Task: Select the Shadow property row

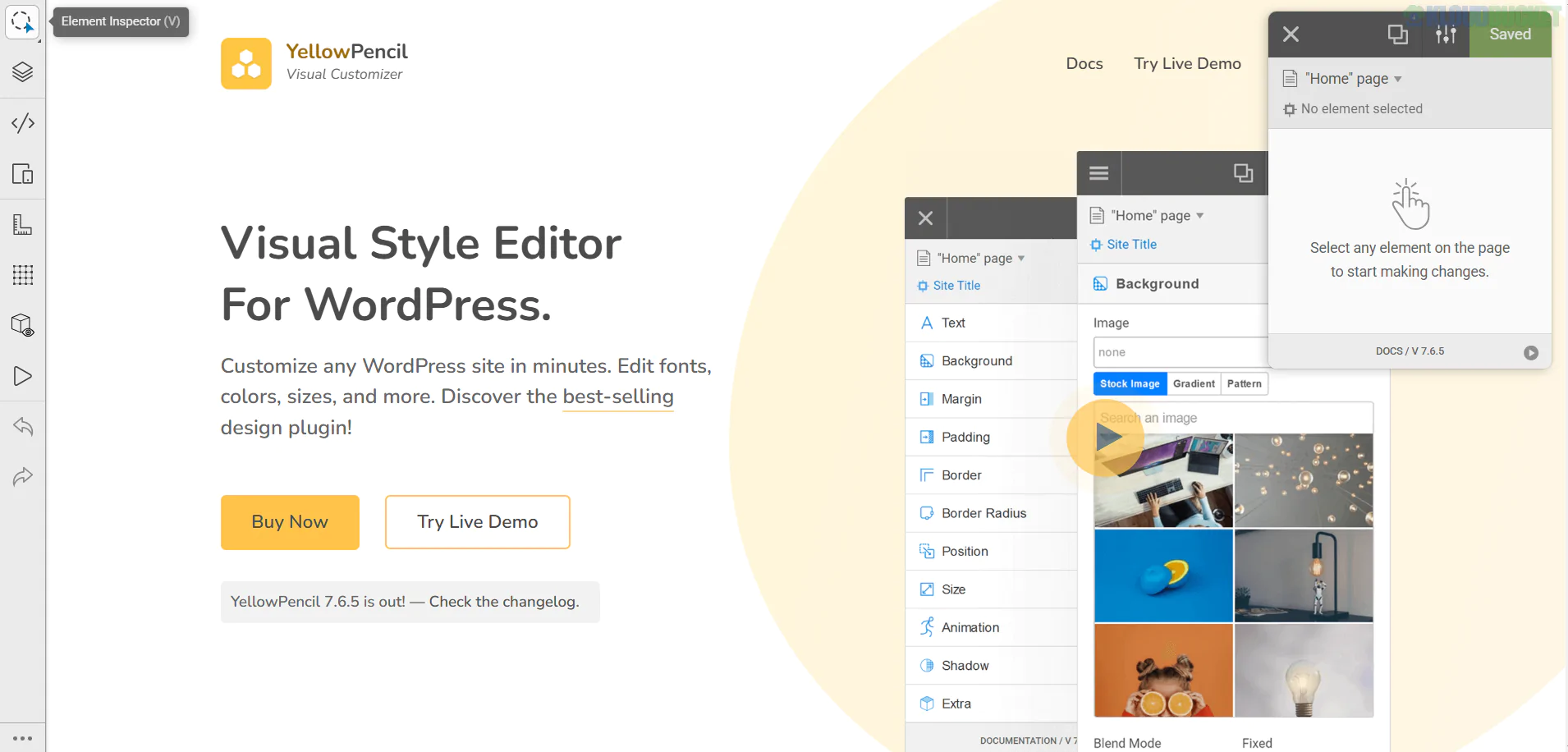Action: pos(991,666)
